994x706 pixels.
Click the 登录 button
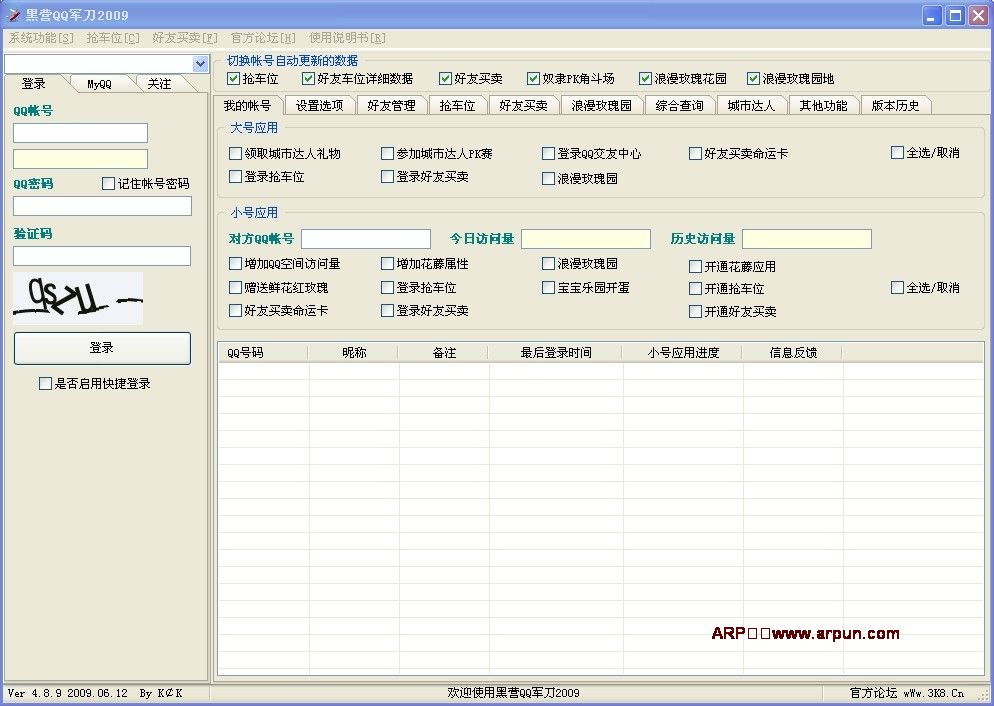coord(102,348)
